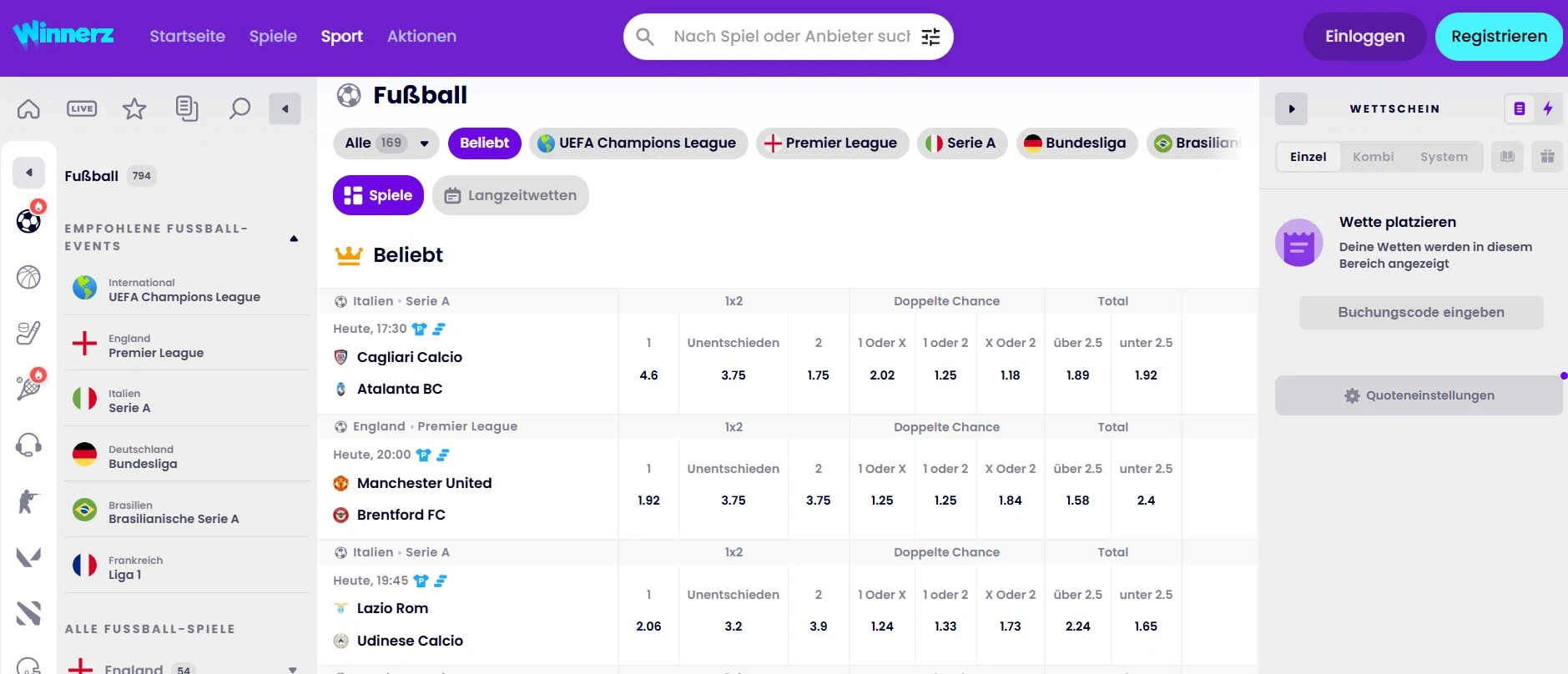Image resolution: width=1568 pixels, height=674 pixels.
Task: Select the ice hockey sport icon
Action: (x=28, y=333)
